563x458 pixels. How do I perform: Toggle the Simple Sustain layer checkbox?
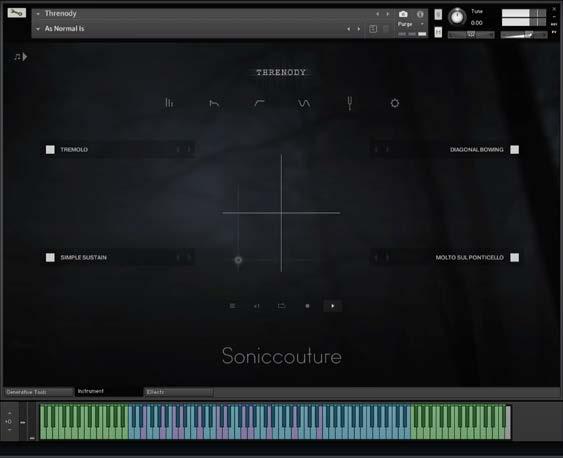point(50,257)
